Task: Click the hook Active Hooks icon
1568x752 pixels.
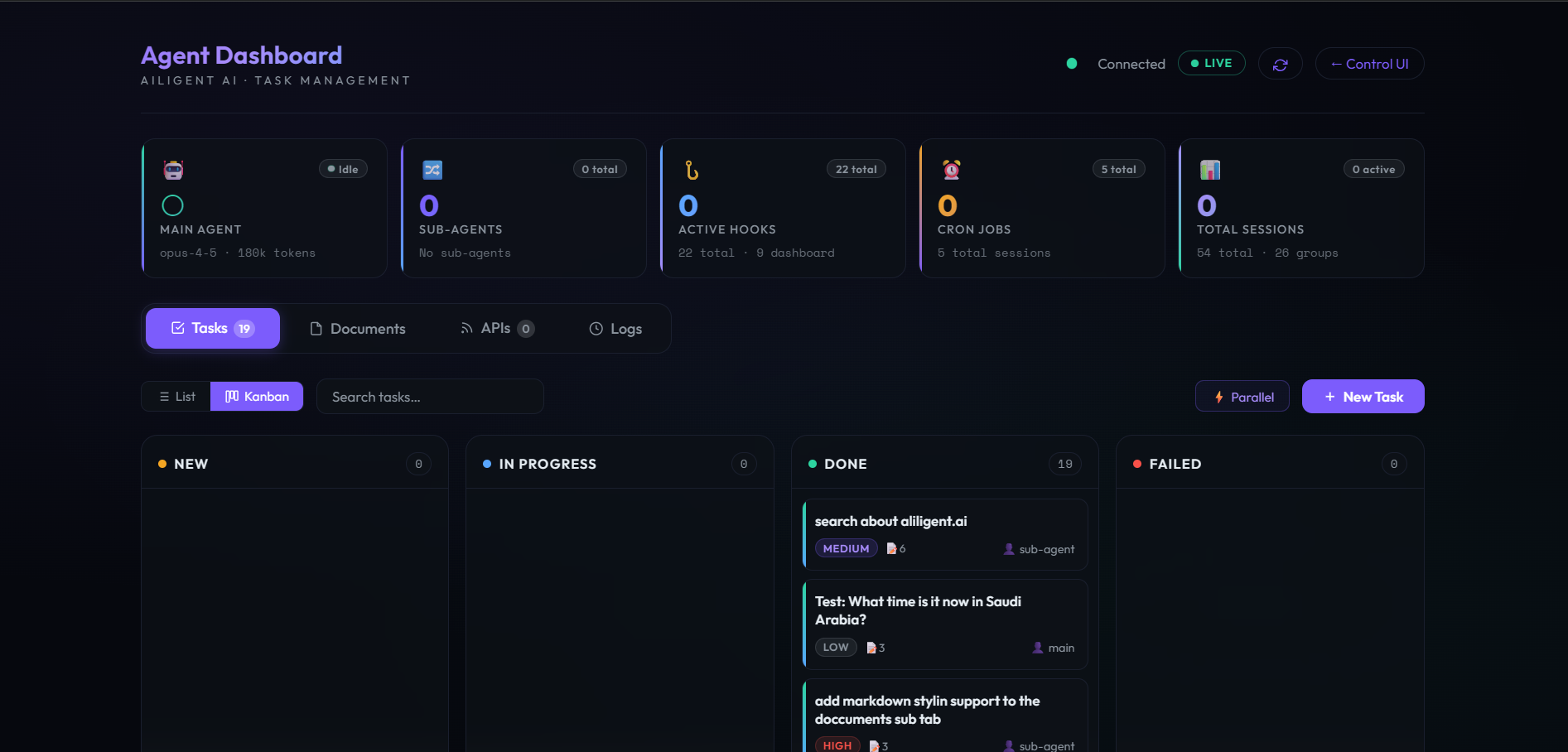Action: [692, 170]
